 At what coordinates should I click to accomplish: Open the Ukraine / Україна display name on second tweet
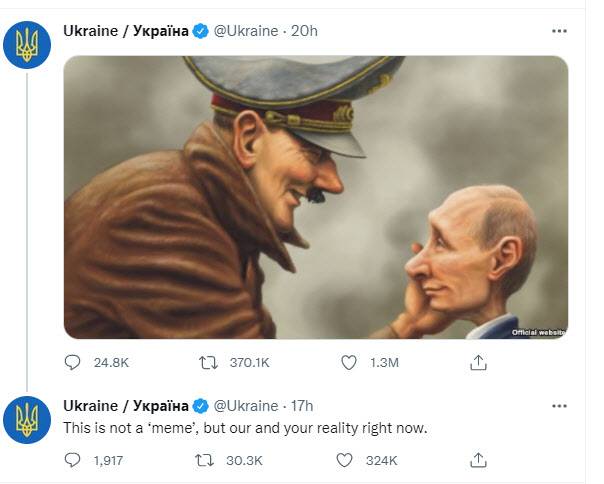coord(126,406)
